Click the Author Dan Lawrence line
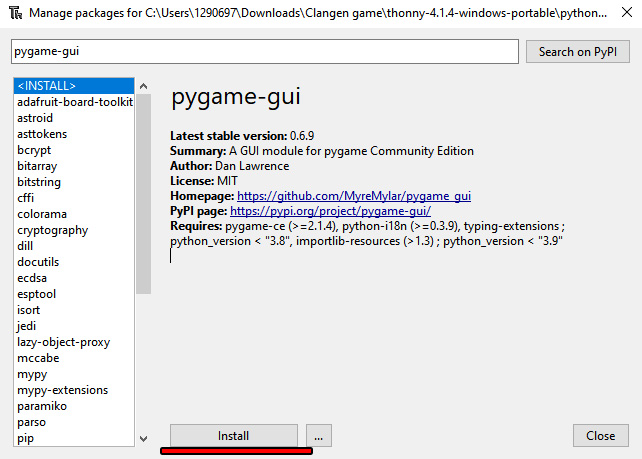 [229, 166]
